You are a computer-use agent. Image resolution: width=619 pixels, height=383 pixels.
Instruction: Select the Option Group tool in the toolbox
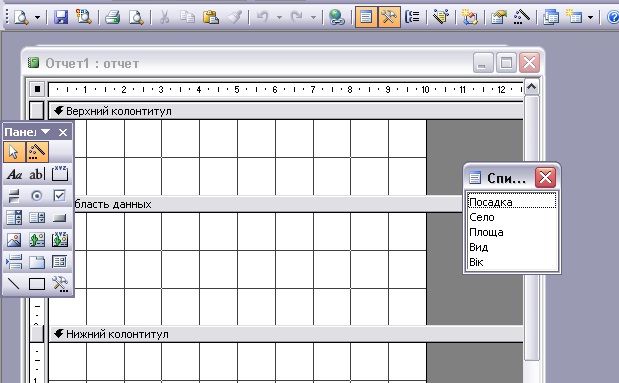coord(60,173)
